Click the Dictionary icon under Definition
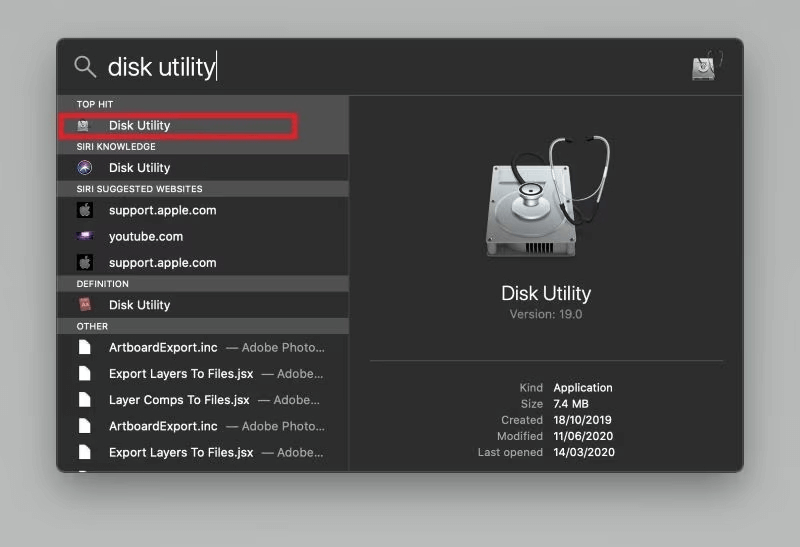Screen dimensions: 800x547 pos(85,305)
